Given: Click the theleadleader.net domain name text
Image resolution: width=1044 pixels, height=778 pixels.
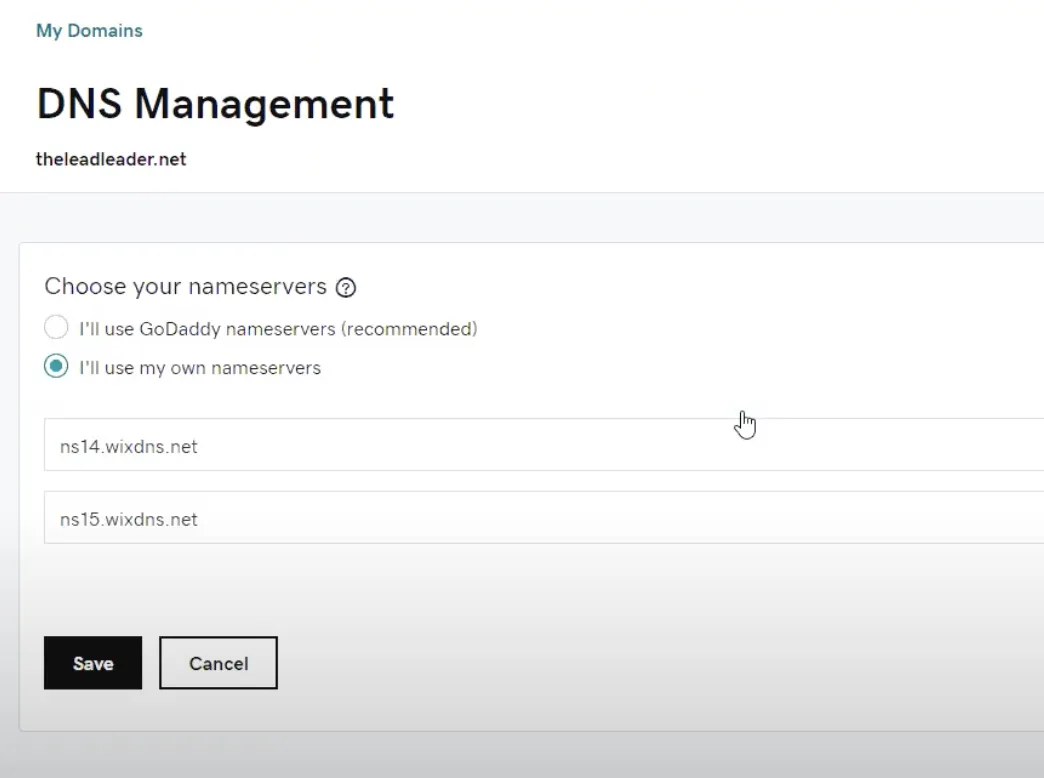Looking at the screenshot, I should point(111,159).
